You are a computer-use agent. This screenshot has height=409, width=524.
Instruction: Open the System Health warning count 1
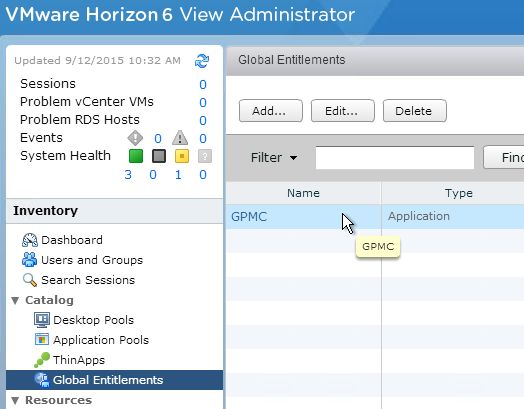pyautogui.click(x=178, y=174)
